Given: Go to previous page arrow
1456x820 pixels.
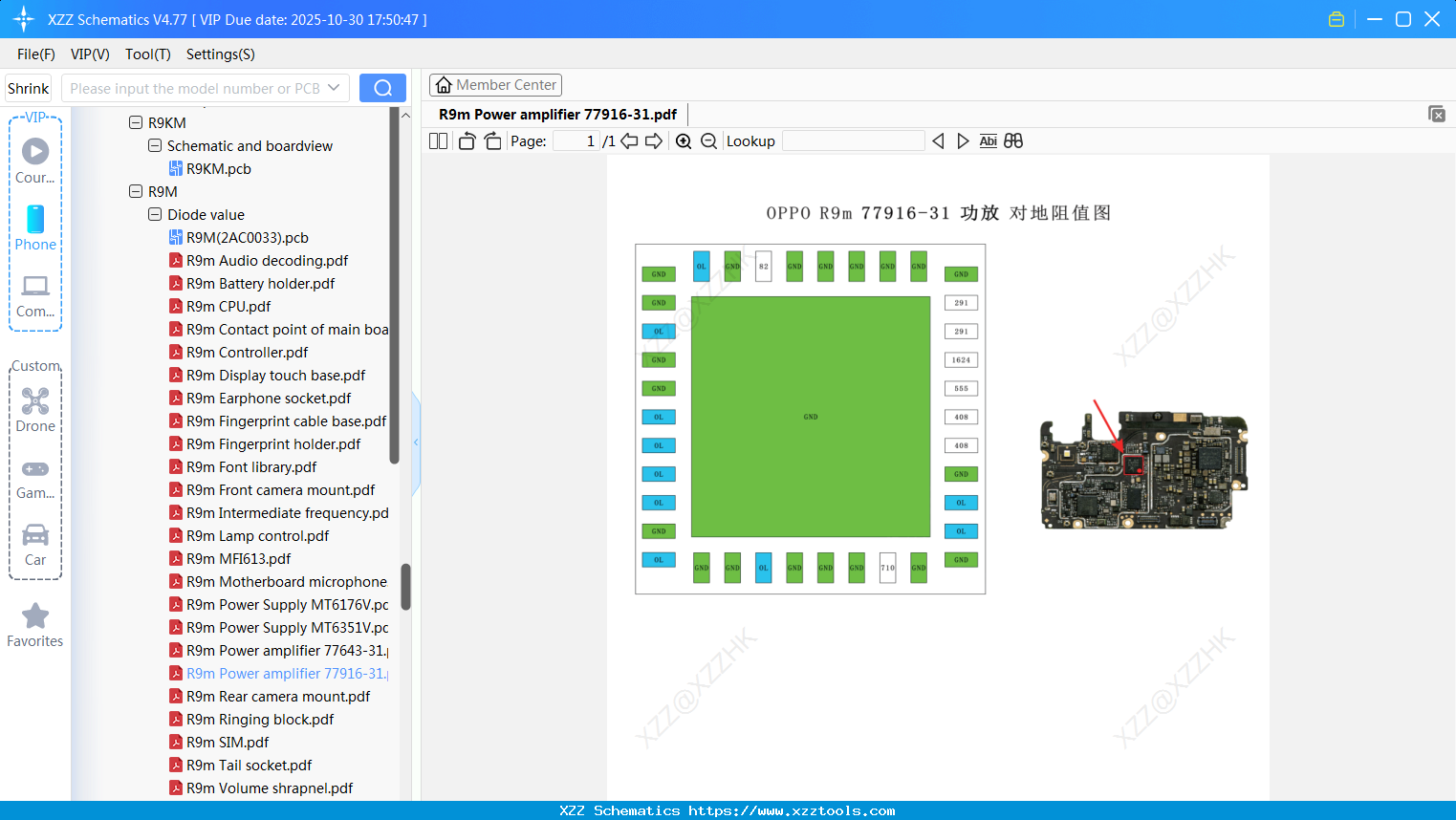Looking at the screenshot, I should pyautogui.click(x=629, y=141).
